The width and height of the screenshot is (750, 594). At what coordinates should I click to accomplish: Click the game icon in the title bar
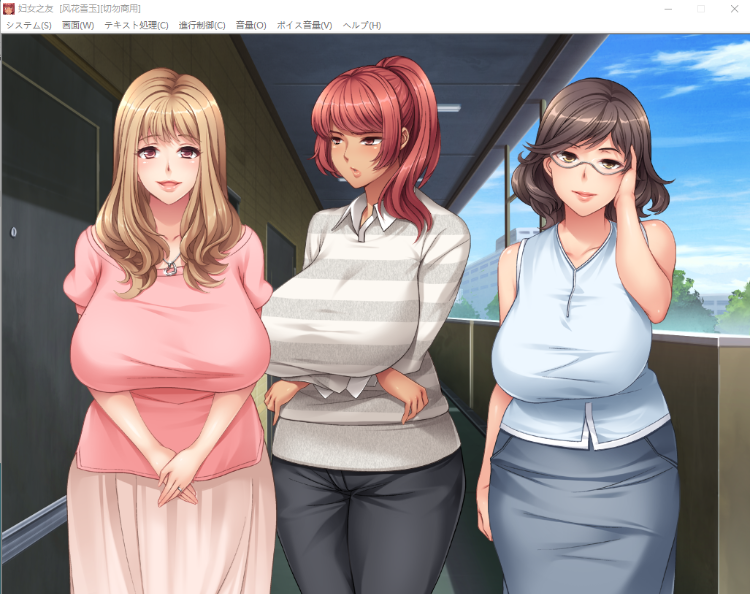point(9,9)
